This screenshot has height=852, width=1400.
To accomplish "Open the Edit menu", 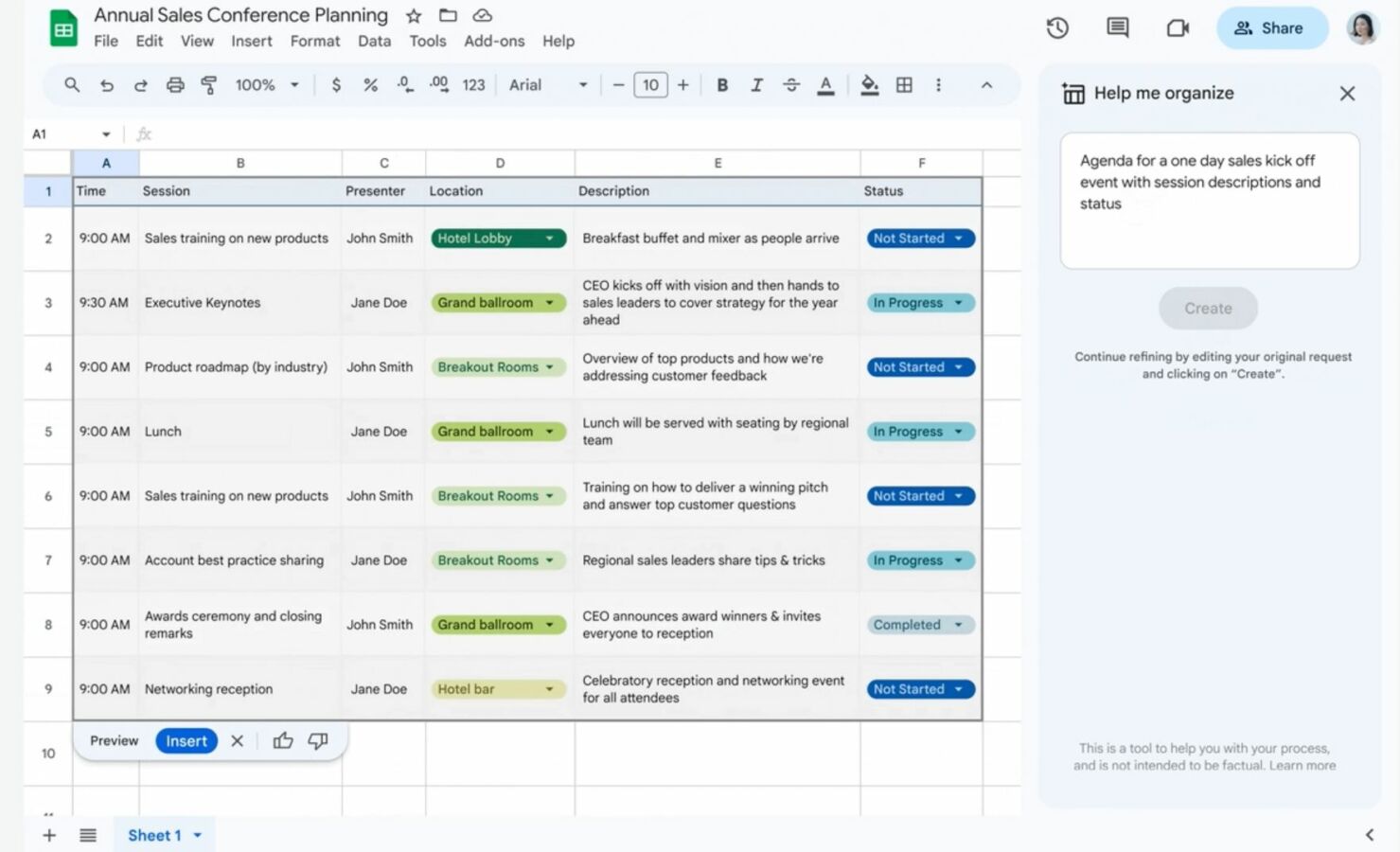I will [x=149, y=41].
